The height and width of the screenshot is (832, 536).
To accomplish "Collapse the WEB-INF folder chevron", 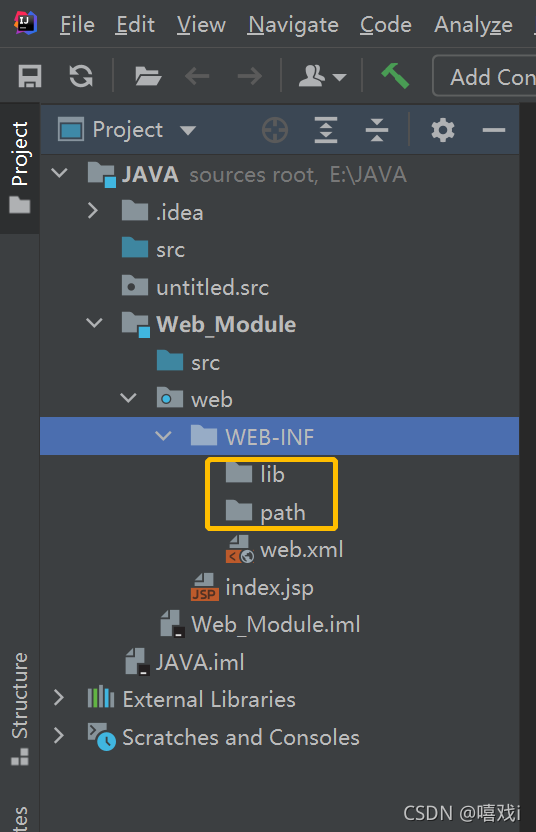I will point(163,436).
